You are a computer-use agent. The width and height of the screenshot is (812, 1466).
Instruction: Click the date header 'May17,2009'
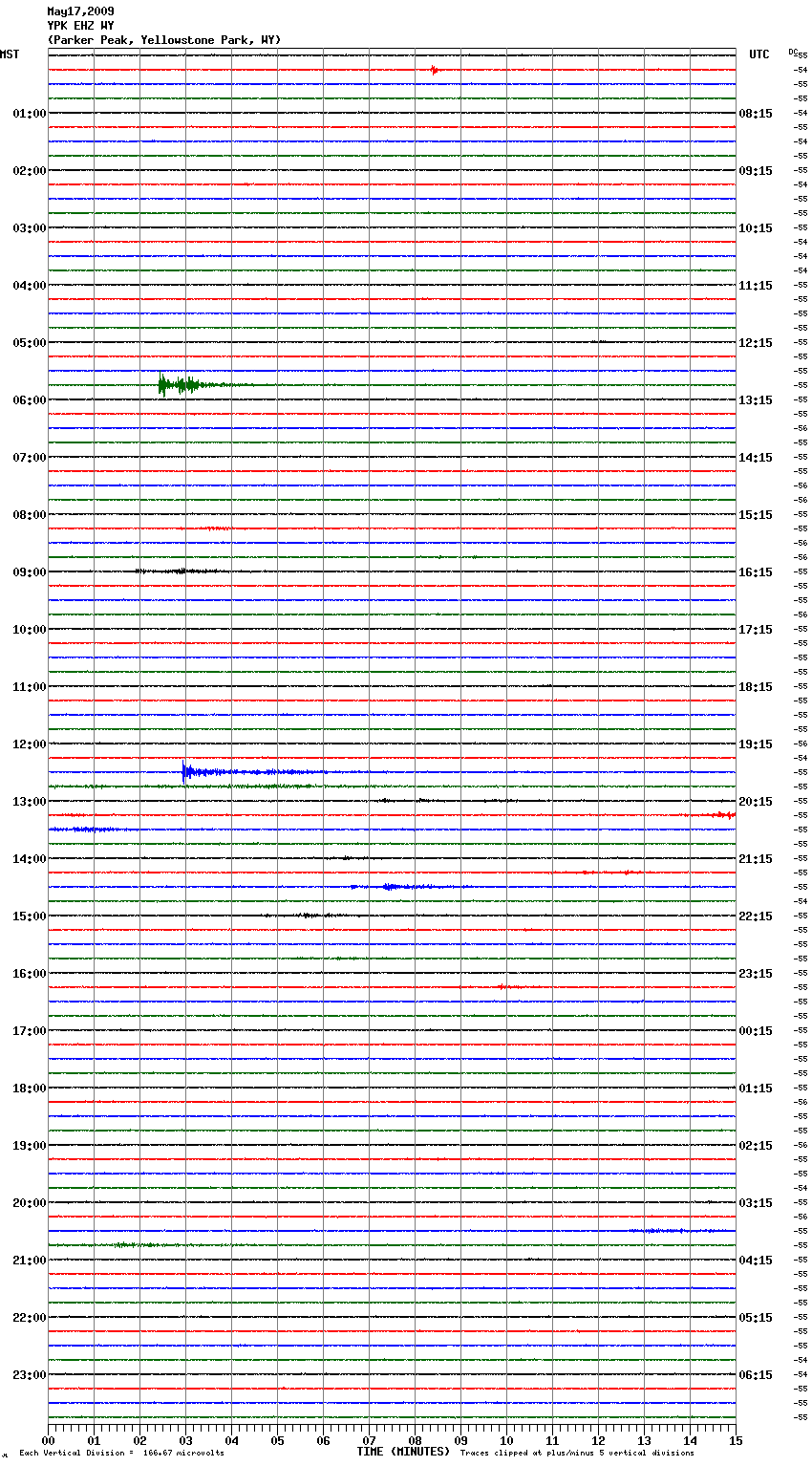coord(80,11)
